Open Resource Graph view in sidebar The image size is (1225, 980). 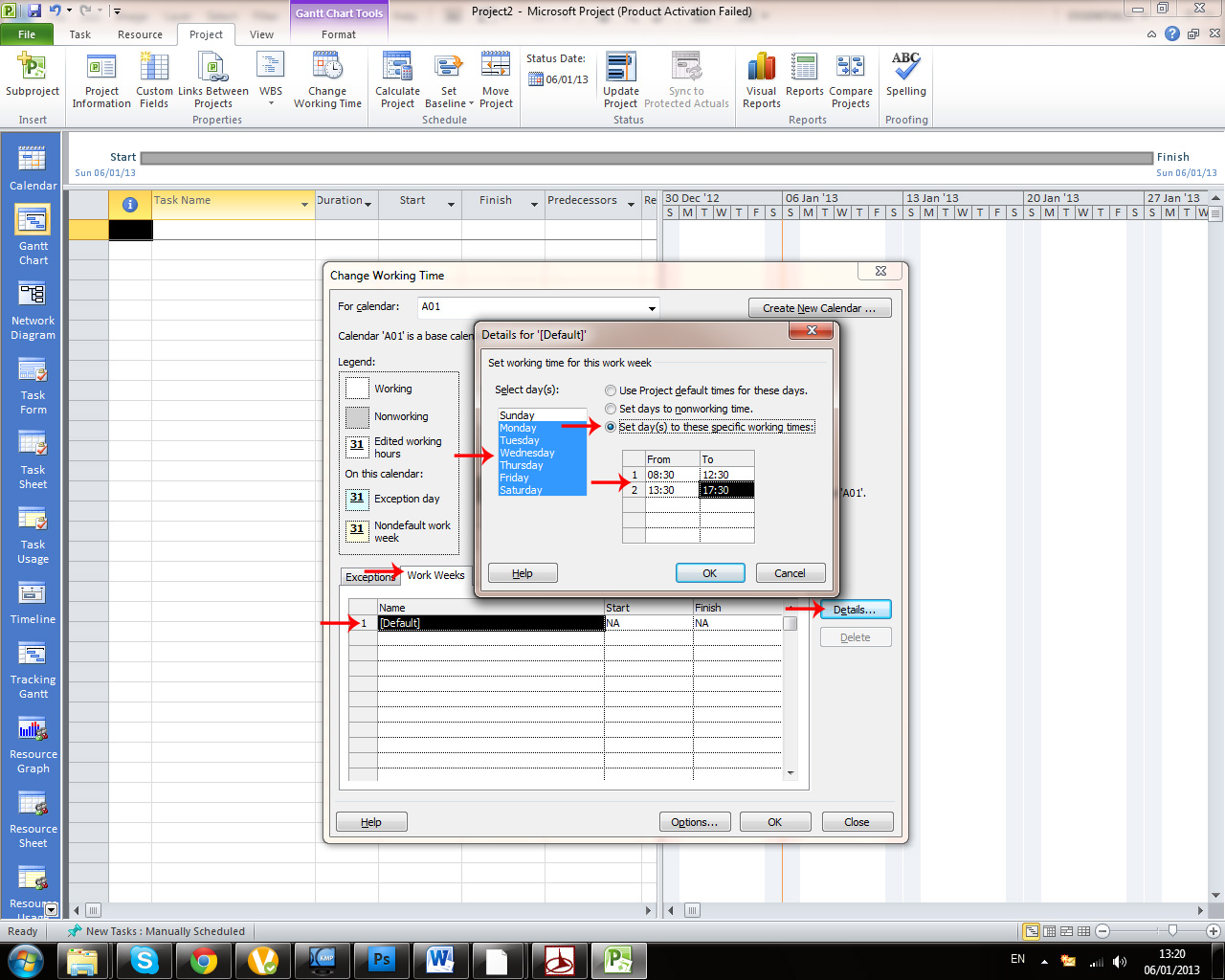point(33,746)
